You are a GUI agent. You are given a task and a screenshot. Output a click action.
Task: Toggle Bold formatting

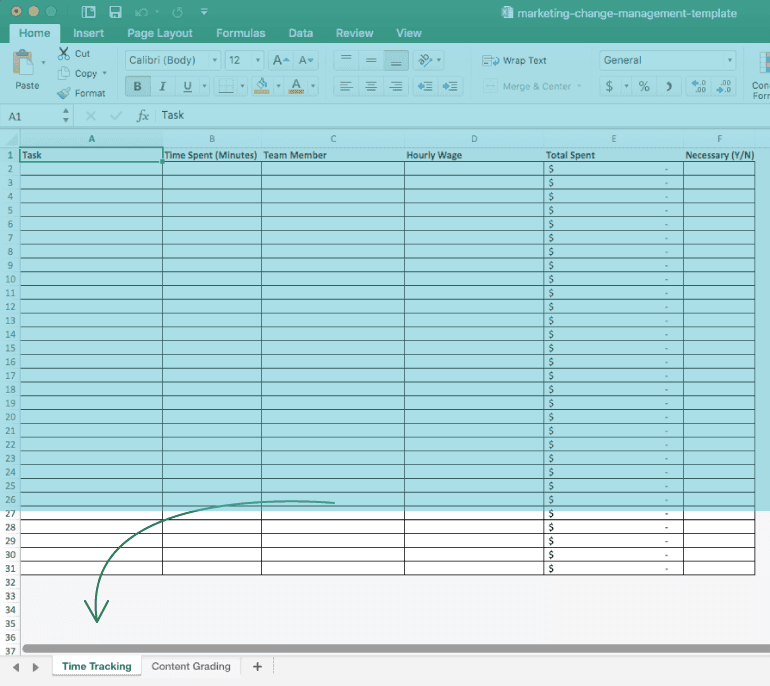138,87
